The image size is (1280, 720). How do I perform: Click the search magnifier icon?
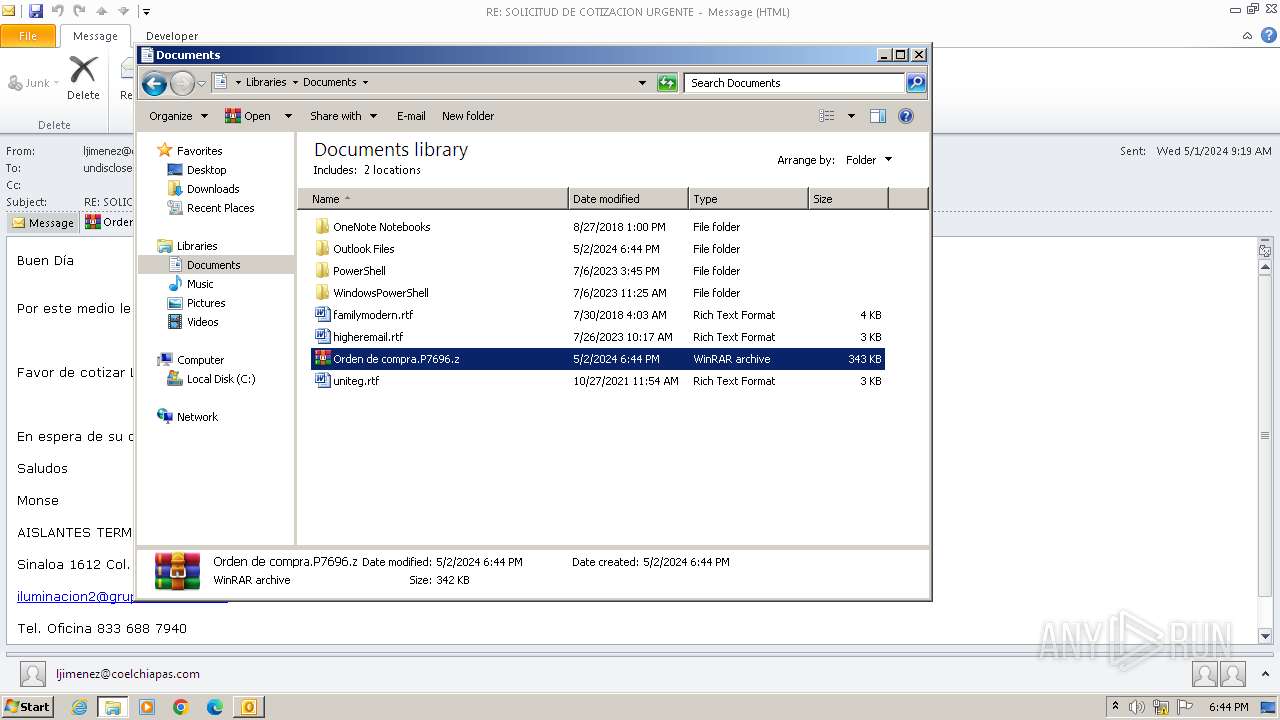point(916,83)
